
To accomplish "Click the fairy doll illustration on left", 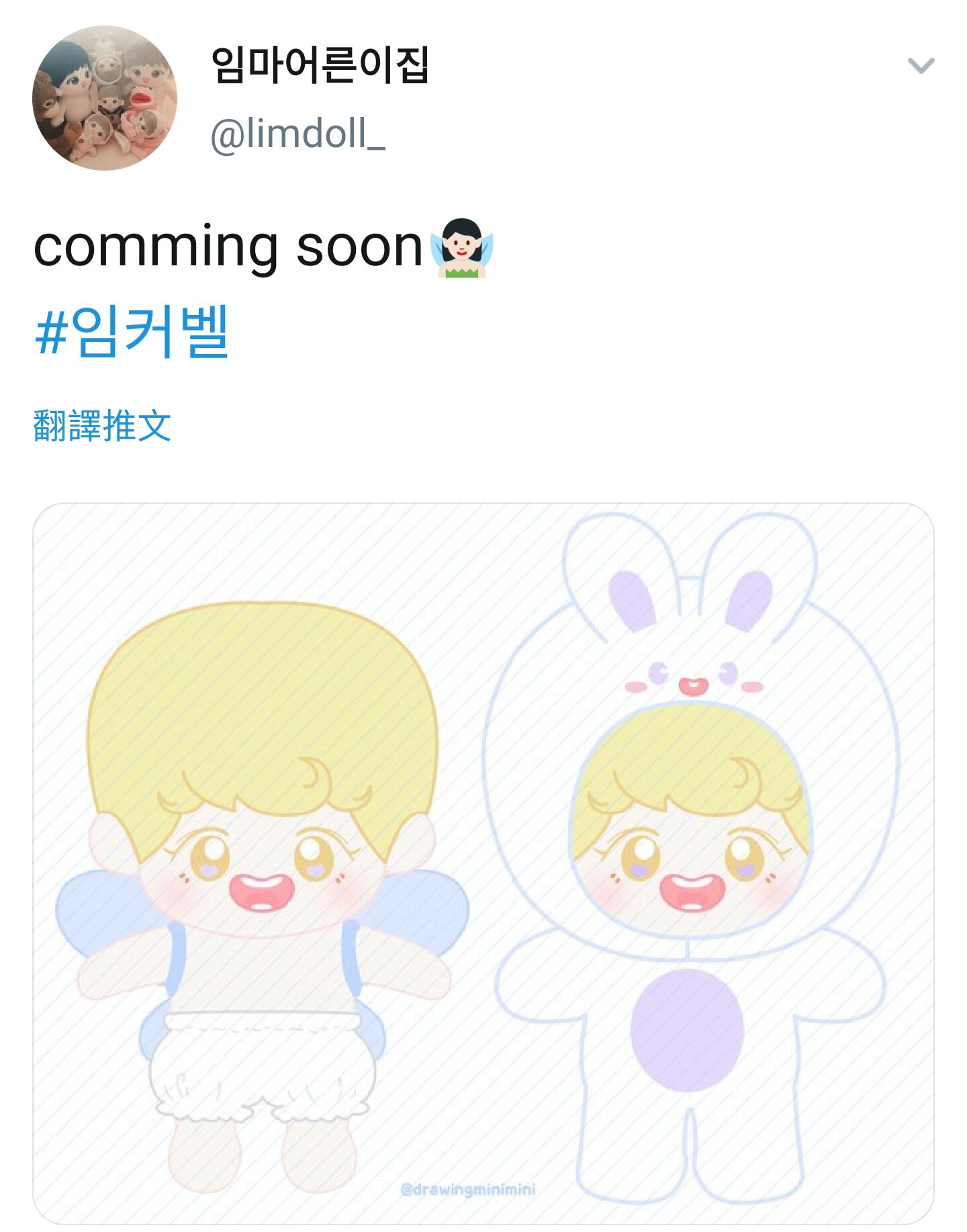I will [262, 897].
